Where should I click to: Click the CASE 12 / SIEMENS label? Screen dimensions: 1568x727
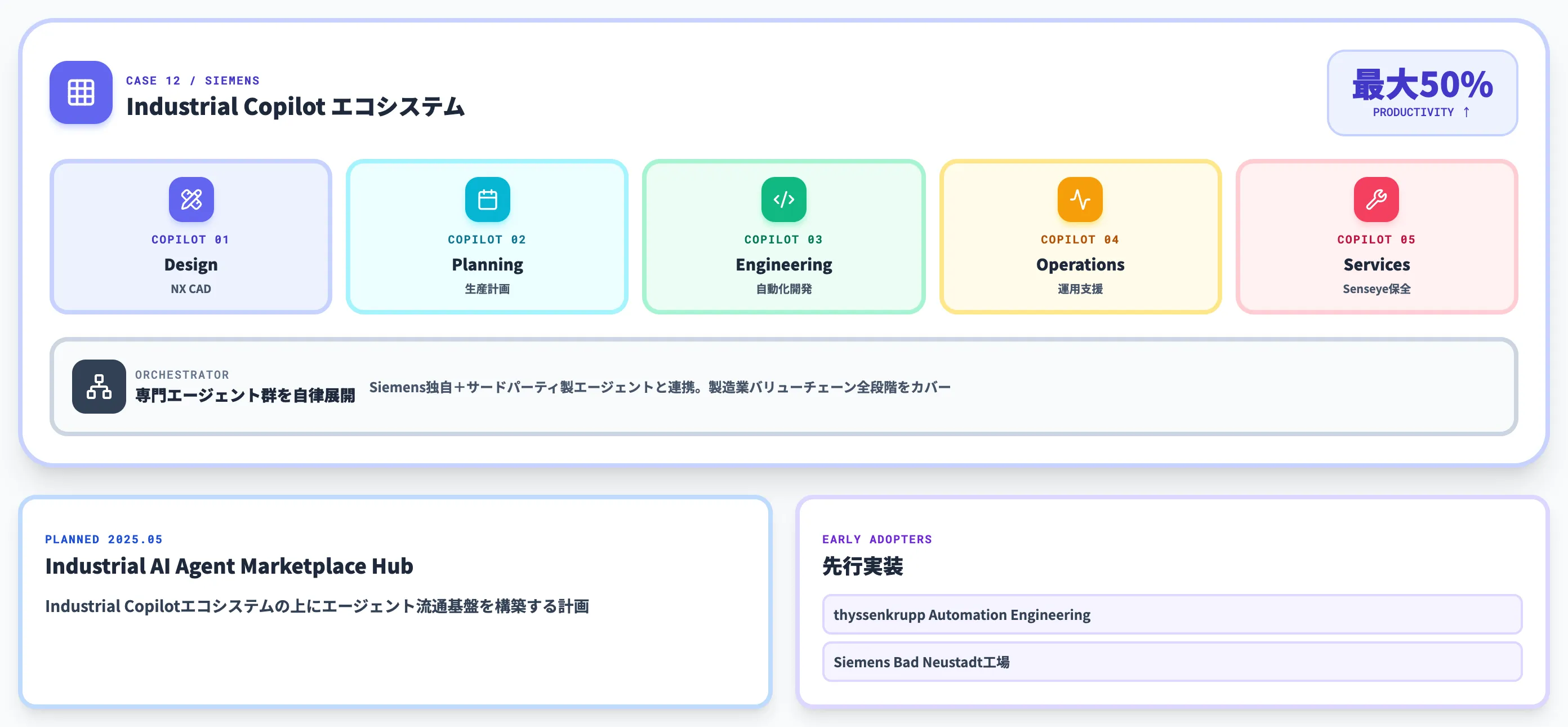point(193,81)
